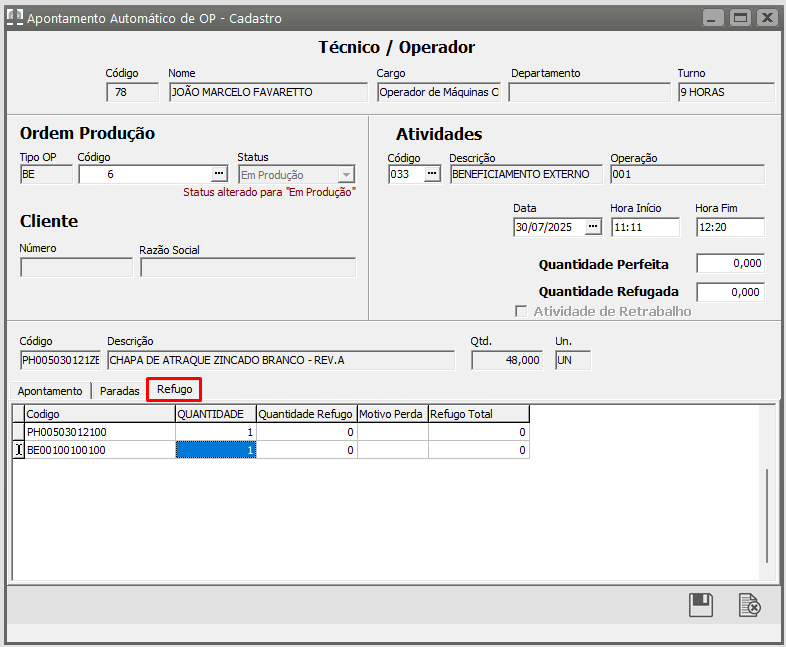The height and width of the screenshot is (647, 786).
Task: Click the Quantidade Perfeita input field
Action: click(x=730, y=264)
